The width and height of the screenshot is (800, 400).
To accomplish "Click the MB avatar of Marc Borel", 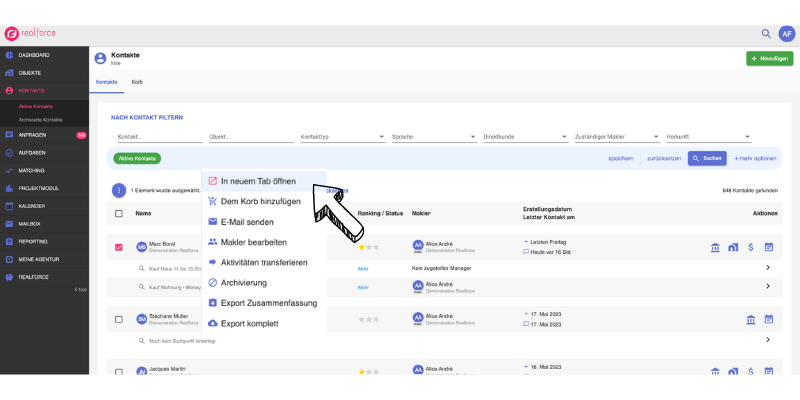I will click(141, 247).
